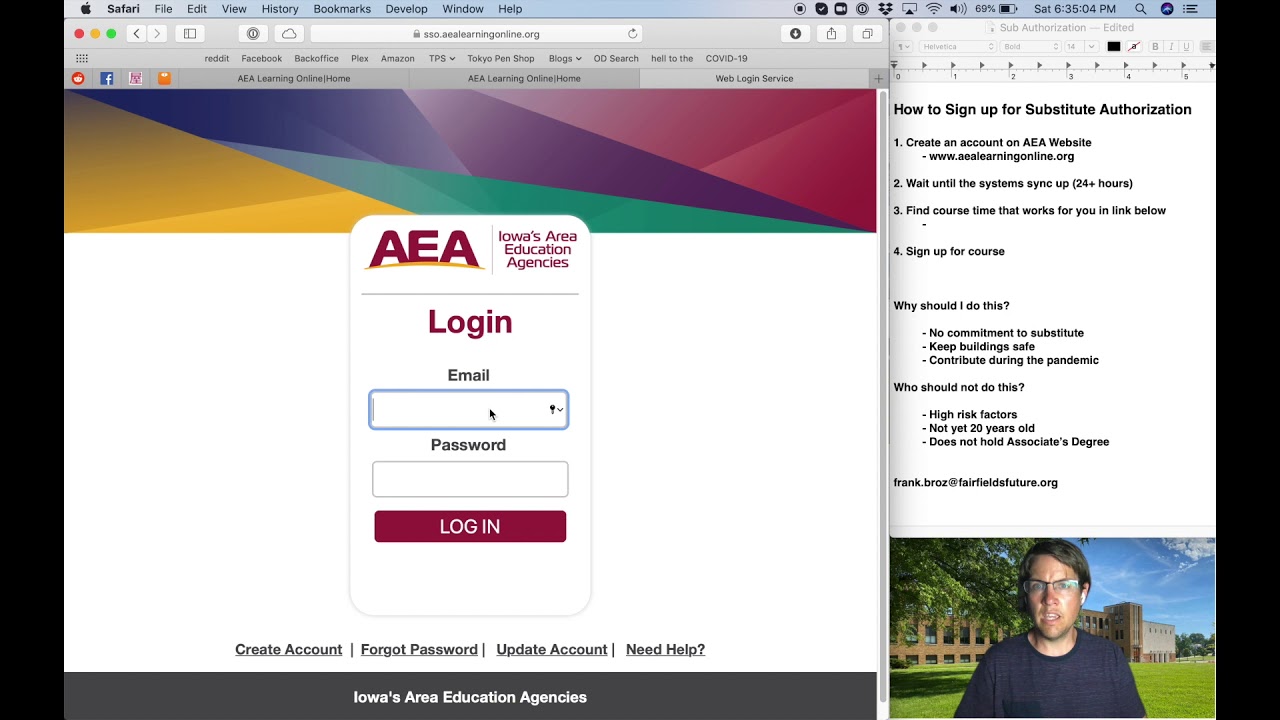1280x720 pixels.
Task: Open the Tokyo Pen Shop bookmark
Action: coord(501,58)
